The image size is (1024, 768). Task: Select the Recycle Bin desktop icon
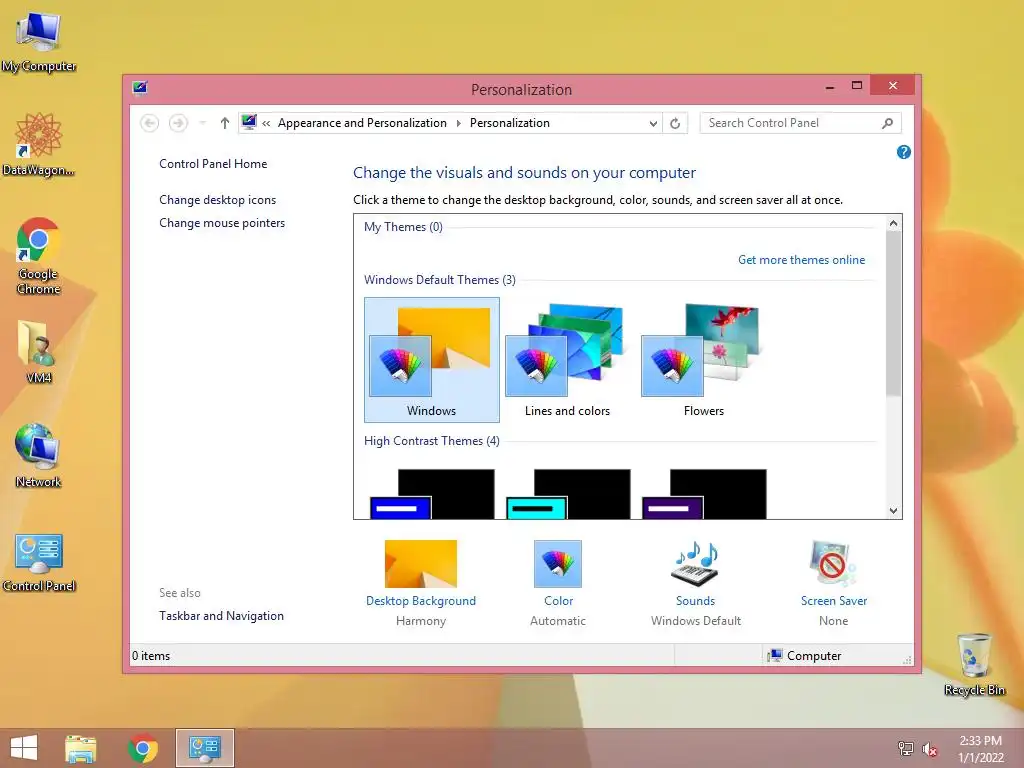coord(974,664)
